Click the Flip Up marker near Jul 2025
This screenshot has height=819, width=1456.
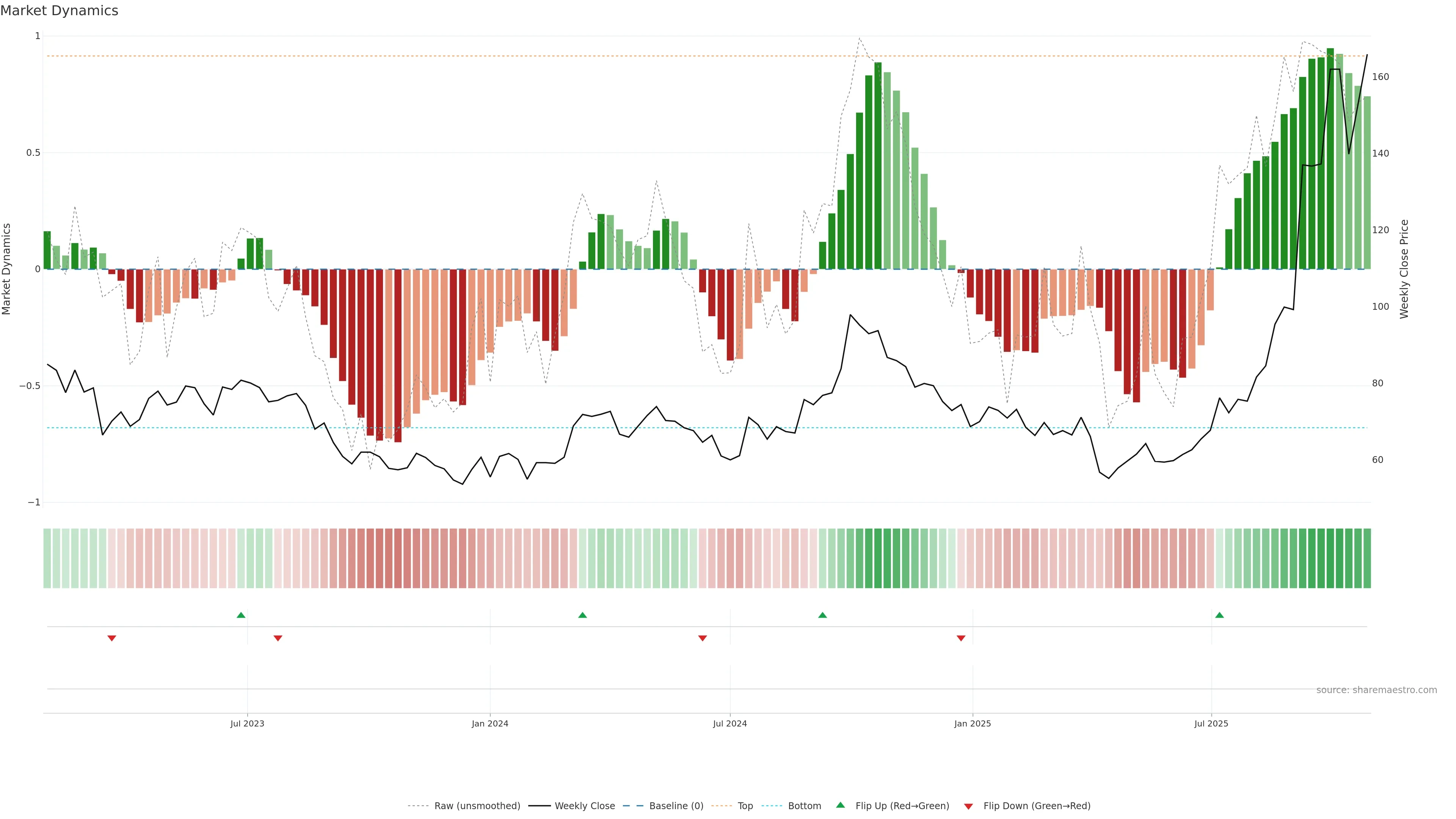(1219, 615)
